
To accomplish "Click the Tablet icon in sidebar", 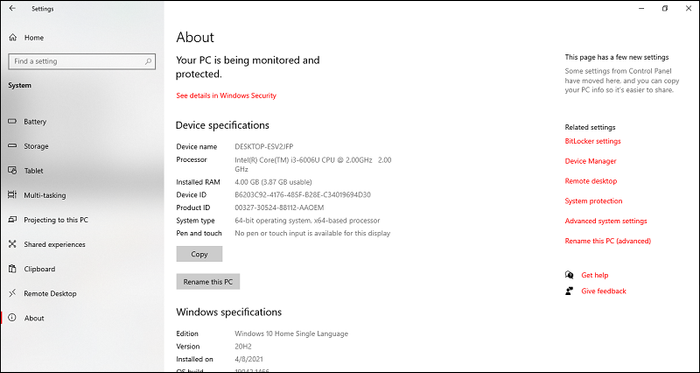I will (x=12, y=170).
